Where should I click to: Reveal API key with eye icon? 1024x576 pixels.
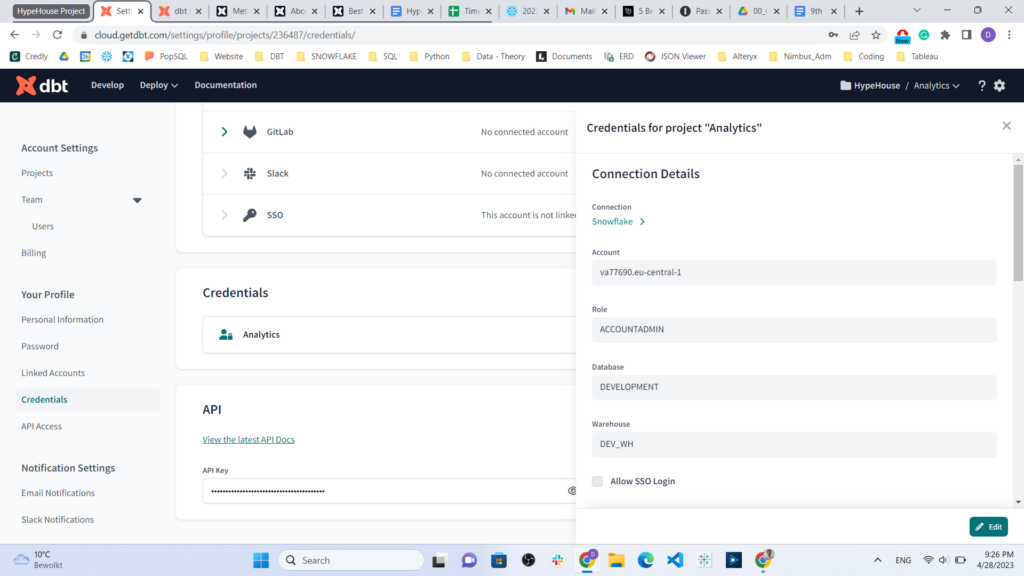coord(572,491)
